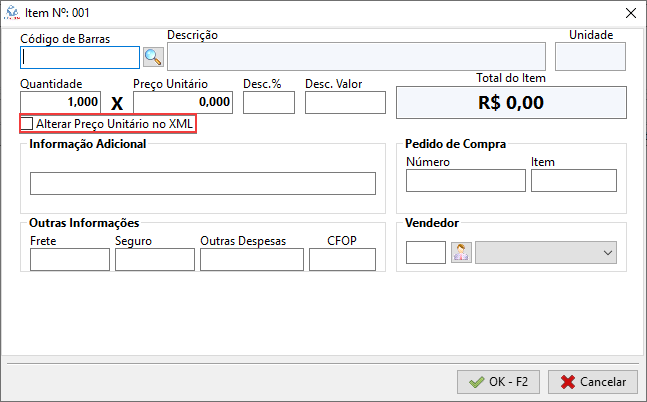
Task: Focus the Informação Adicional text box
Action: [202, 183]
